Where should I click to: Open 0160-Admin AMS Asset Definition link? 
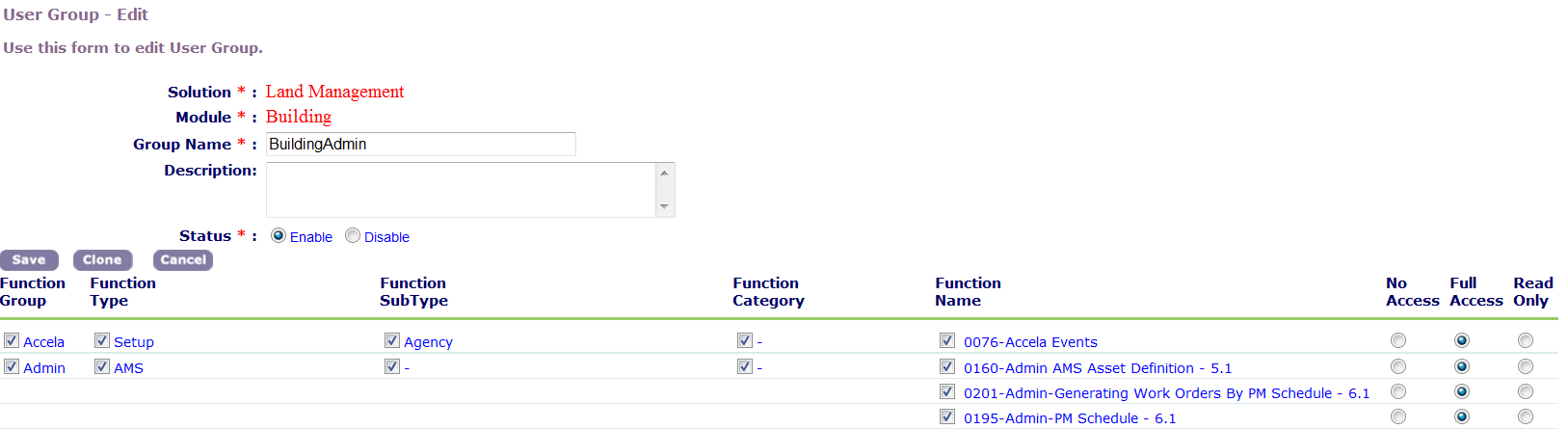1098,368
